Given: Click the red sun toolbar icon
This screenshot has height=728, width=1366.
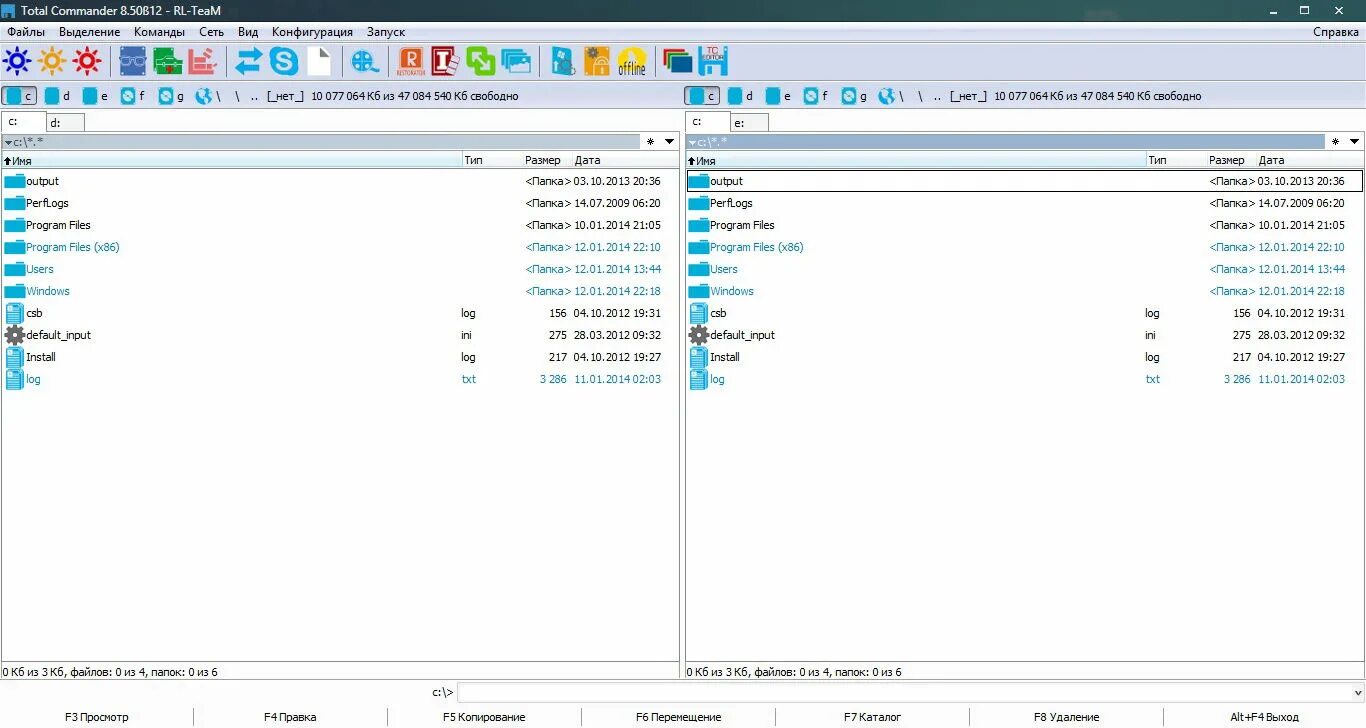Looking at the screenshot, I should coord(87,62).
